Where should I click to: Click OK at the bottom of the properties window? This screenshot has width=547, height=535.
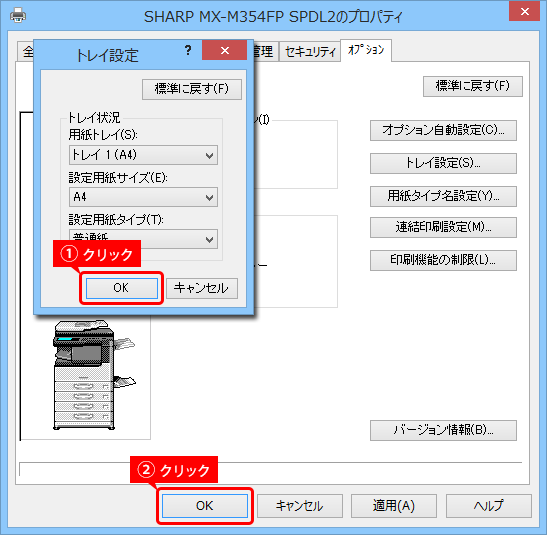205,506
